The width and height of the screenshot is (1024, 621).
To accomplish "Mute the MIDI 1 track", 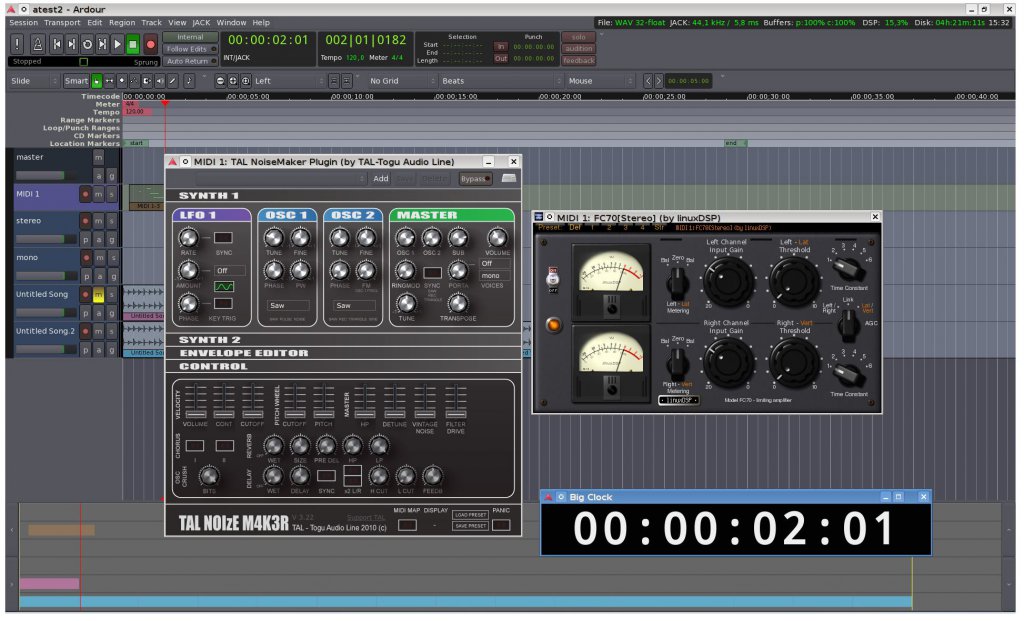I will click(x=98, y=195).
